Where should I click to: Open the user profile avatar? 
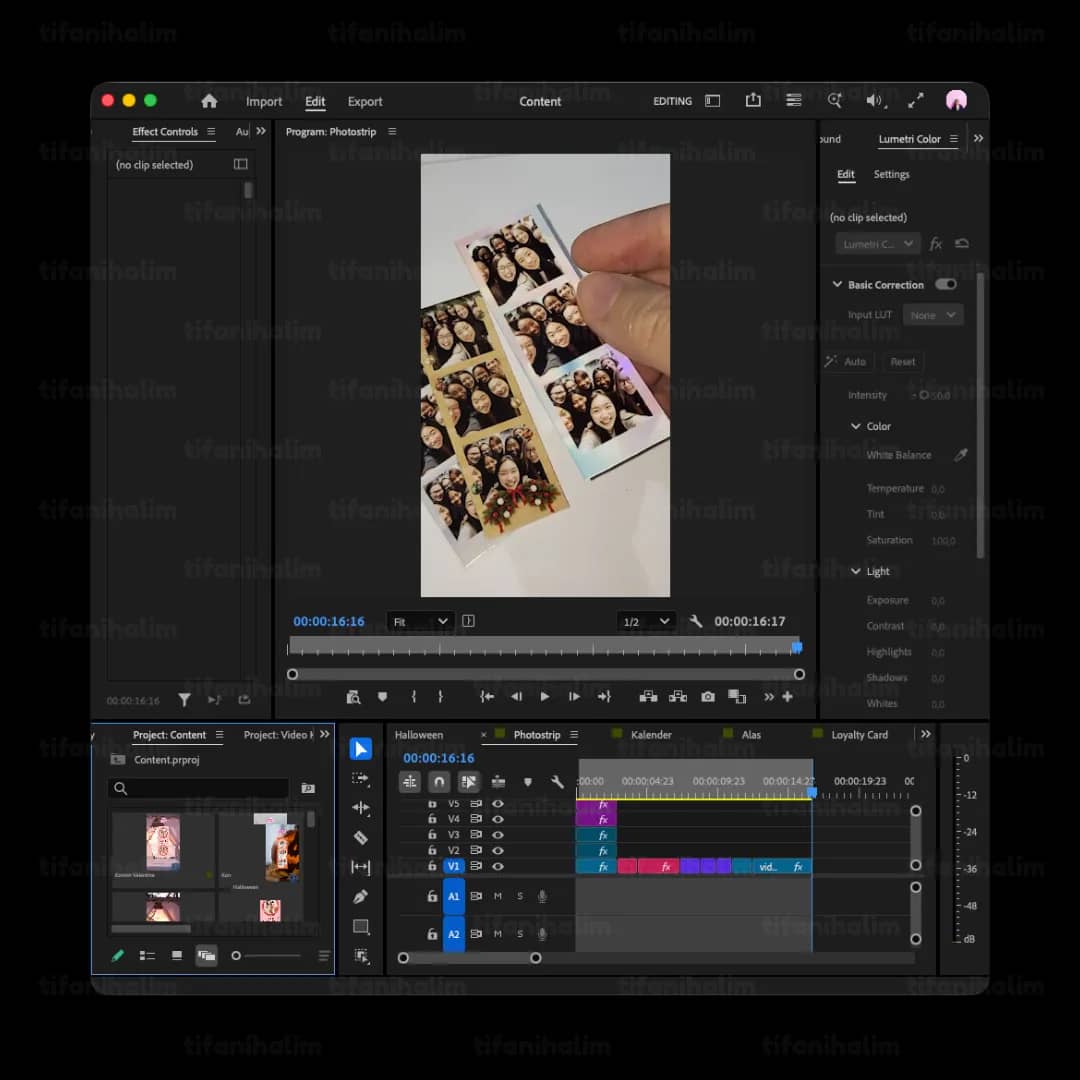coord(956,101)
